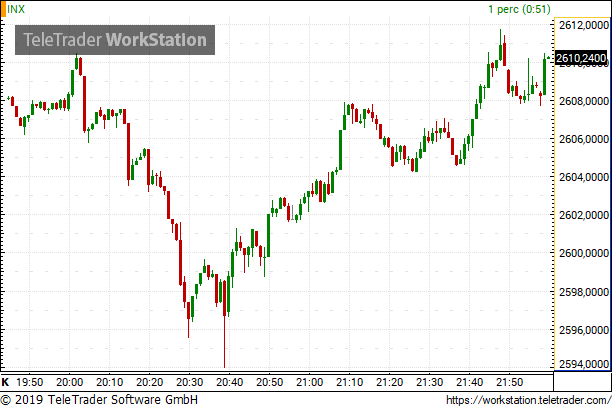Viewport: 612px width, 409px height.
Task: Click the 2612,0000 price axis label
Action: (x=584, y=25)
